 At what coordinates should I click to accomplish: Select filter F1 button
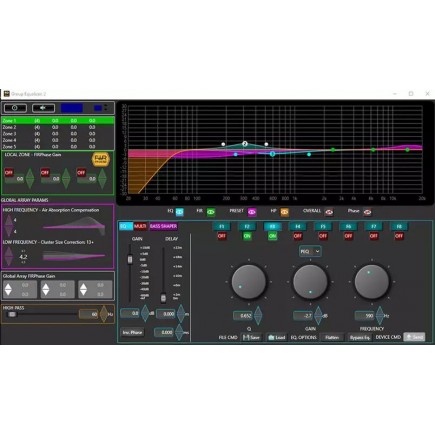(x=222, y=227)
